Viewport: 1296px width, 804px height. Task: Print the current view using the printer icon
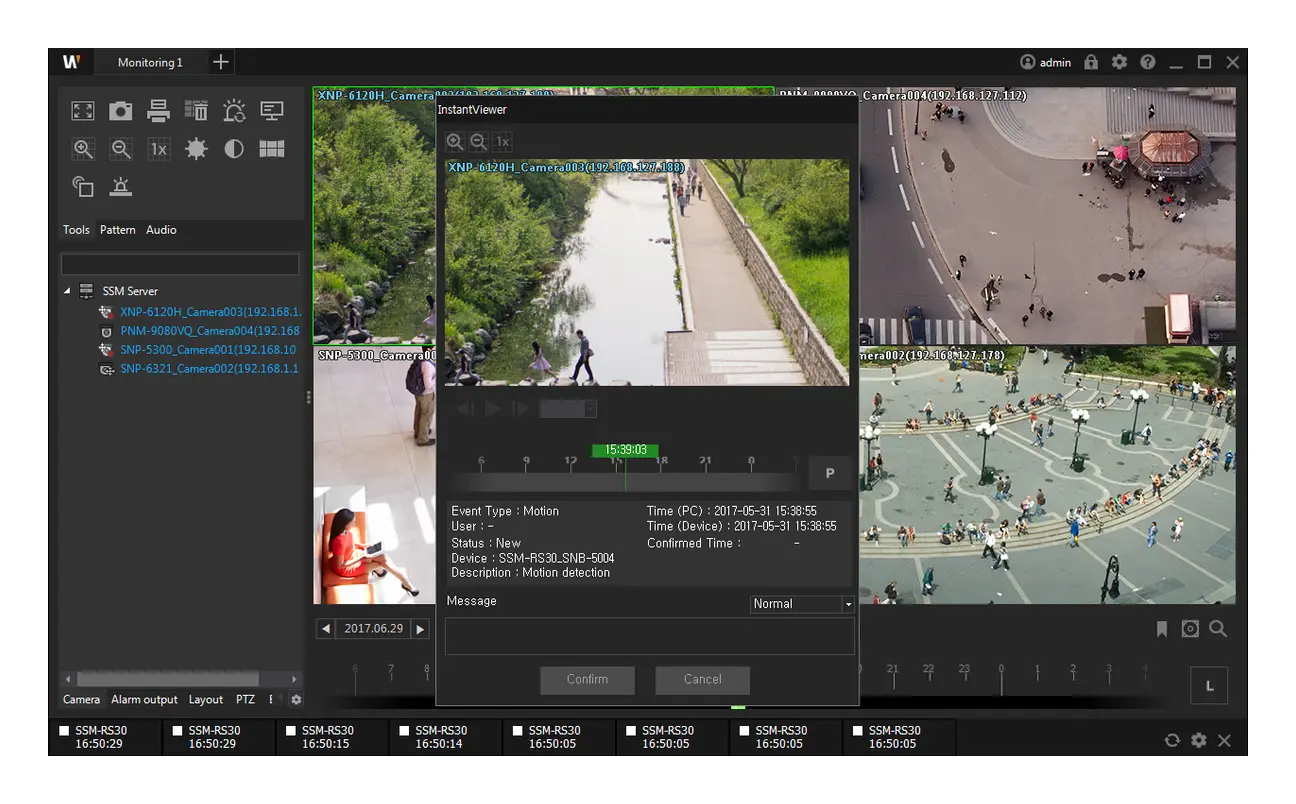click(158, 111)
